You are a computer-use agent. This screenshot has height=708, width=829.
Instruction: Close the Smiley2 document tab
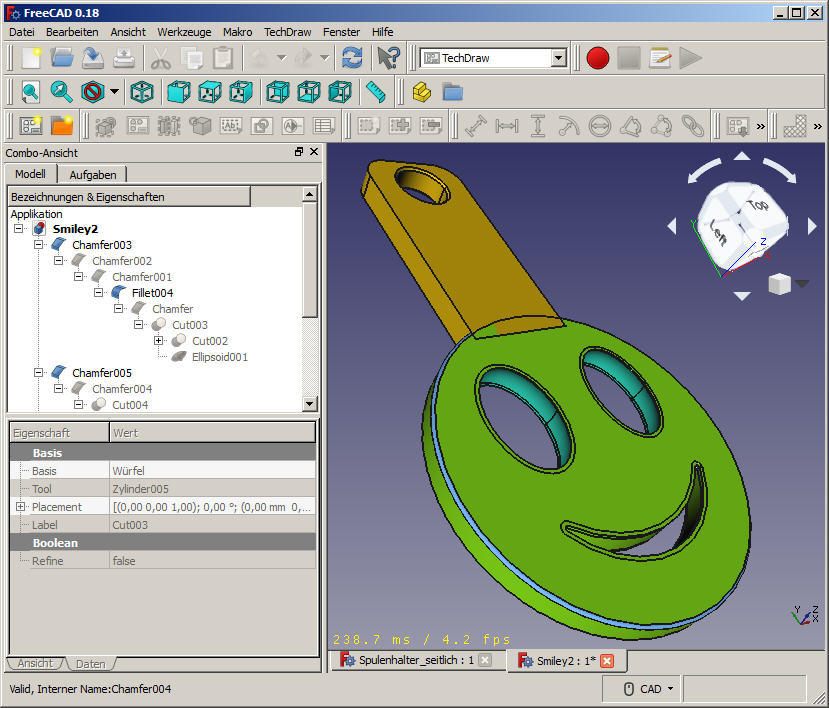tap(607, 660)
